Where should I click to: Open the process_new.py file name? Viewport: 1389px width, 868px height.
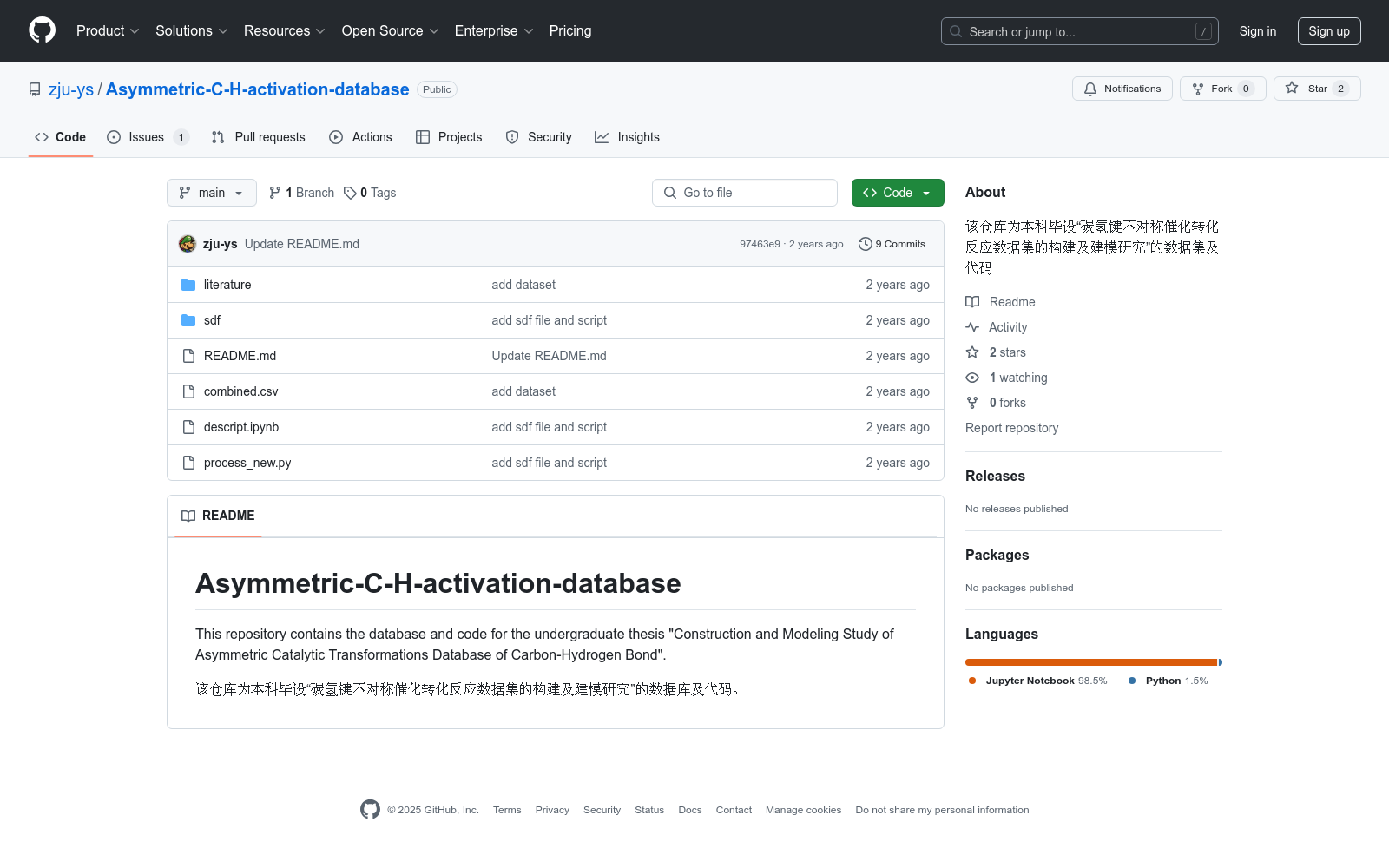(x=247, y=463)
